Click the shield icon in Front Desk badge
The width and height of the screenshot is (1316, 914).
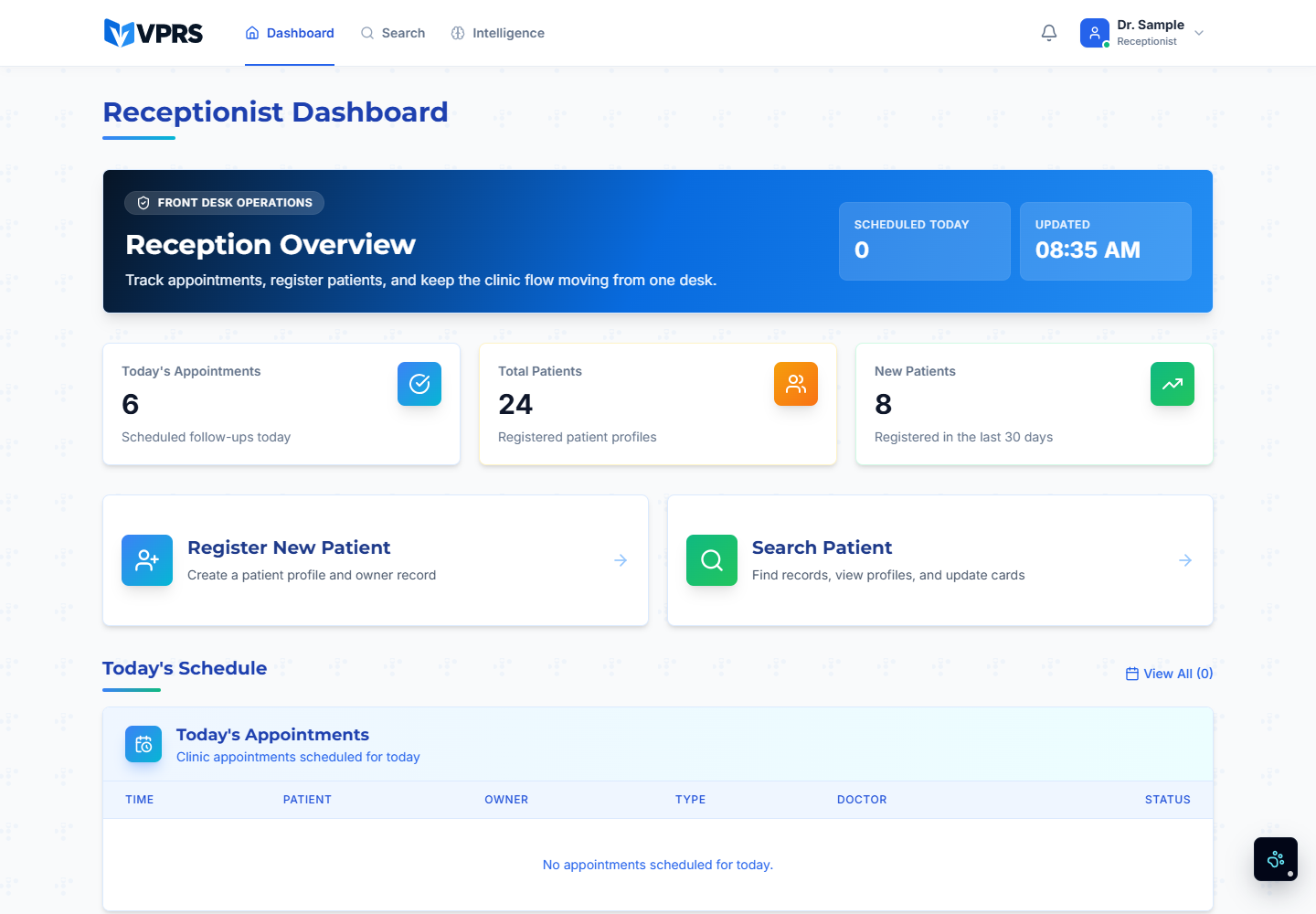(x=143, y=203)
